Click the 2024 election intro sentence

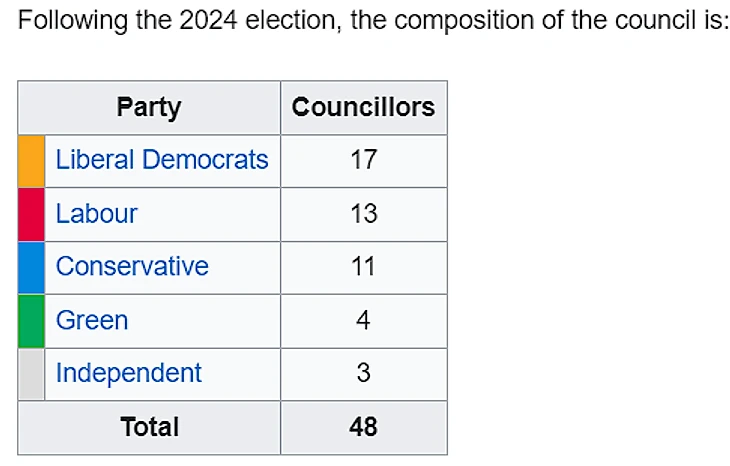coord(372,22)
